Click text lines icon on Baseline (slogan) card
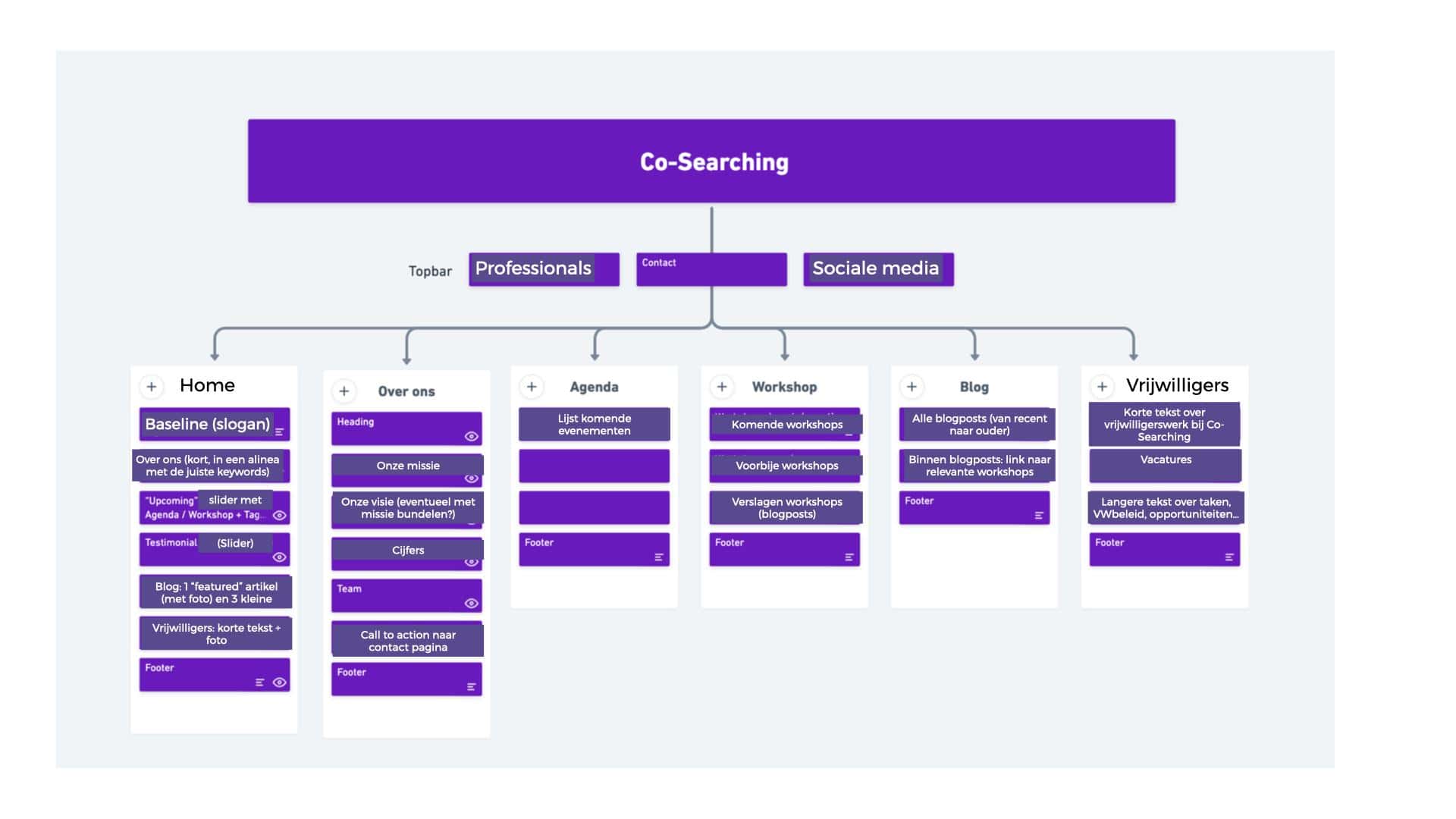 (x=280, y=431)
